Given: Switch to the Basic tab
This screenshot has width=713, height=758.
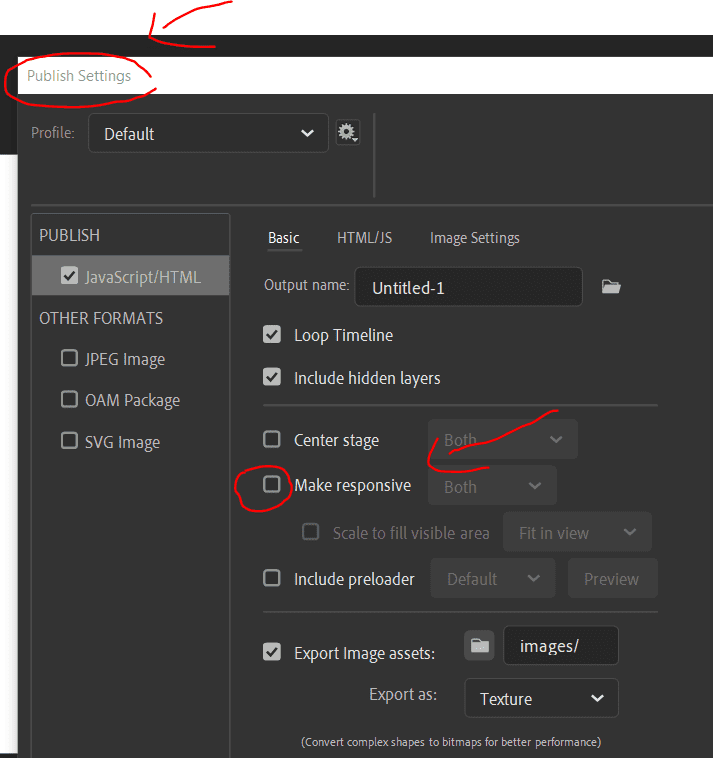Looking at the screenshot, I should 284,238.
